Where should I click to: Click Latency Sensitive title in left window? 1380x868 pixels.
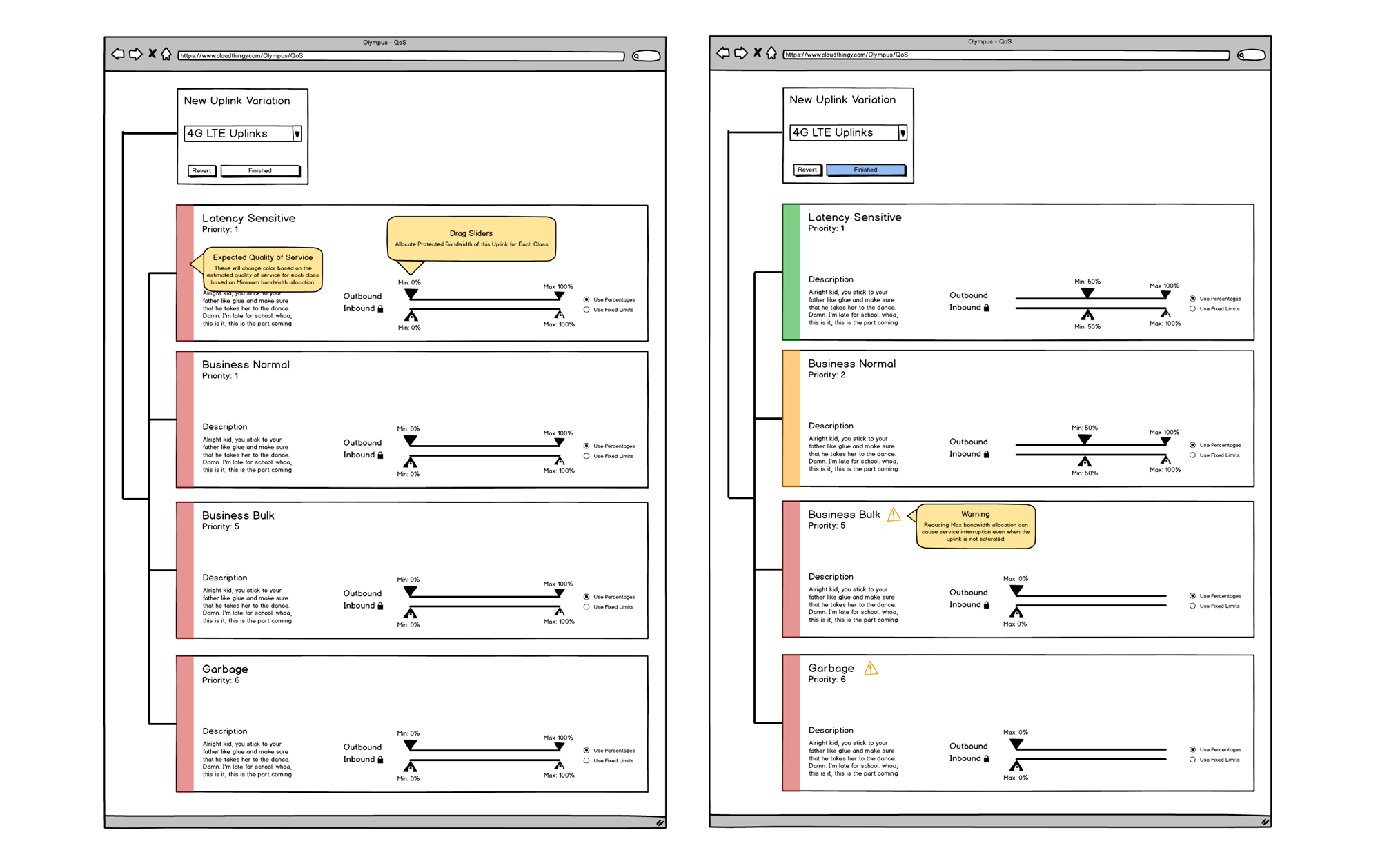[248, 218]
